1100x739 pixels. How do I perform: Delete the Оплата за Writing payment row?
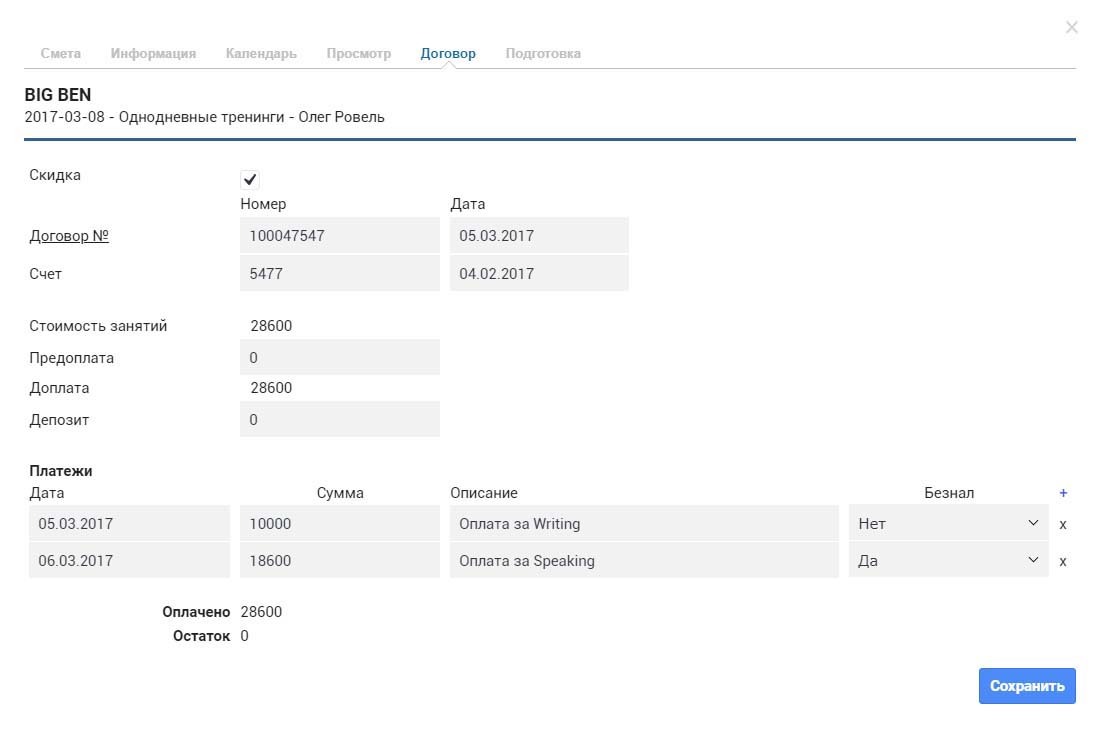(x=1063, y=524)
